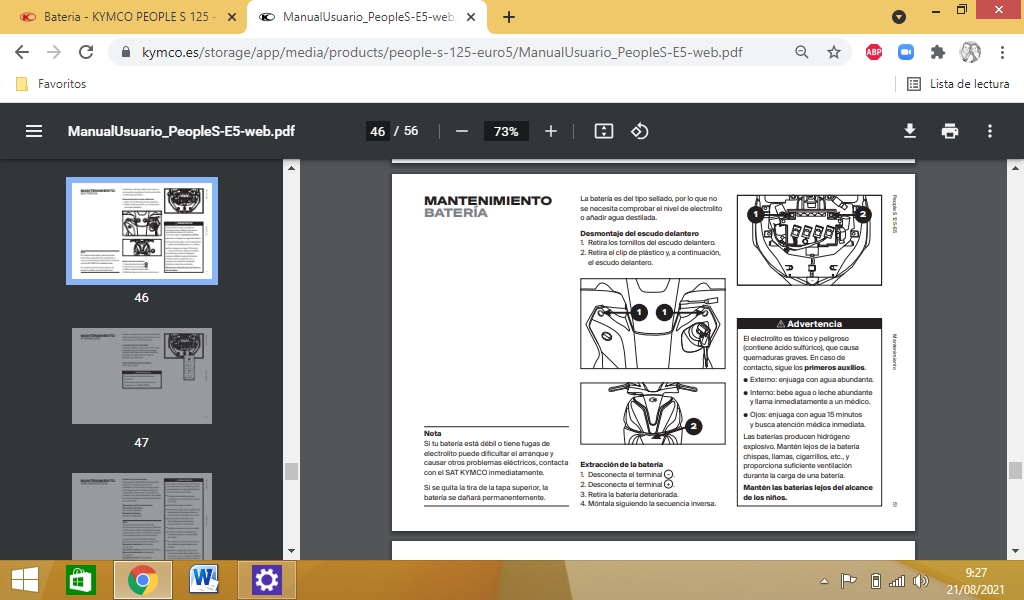The width and height of the screenshot is (1024, 600).
Task: Open PDF viewer more actions menu
Action: (x=990, y=131)
